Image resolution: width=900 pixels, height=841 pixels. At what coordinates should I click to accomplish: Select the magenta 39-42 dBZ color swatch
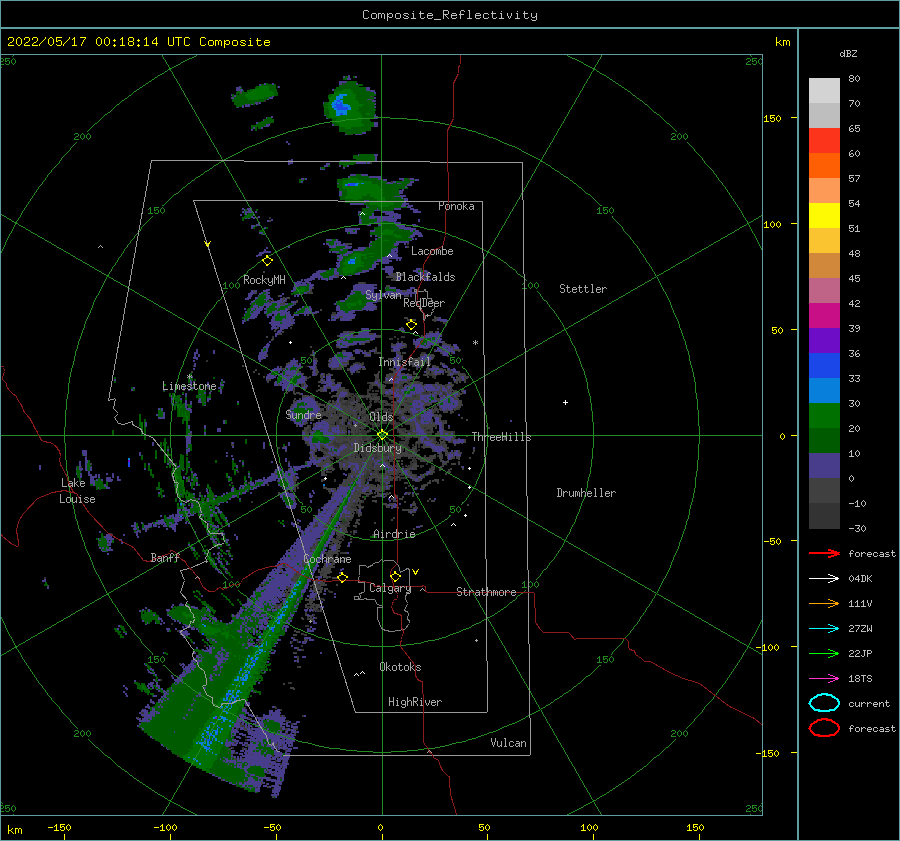coord(824,316)
